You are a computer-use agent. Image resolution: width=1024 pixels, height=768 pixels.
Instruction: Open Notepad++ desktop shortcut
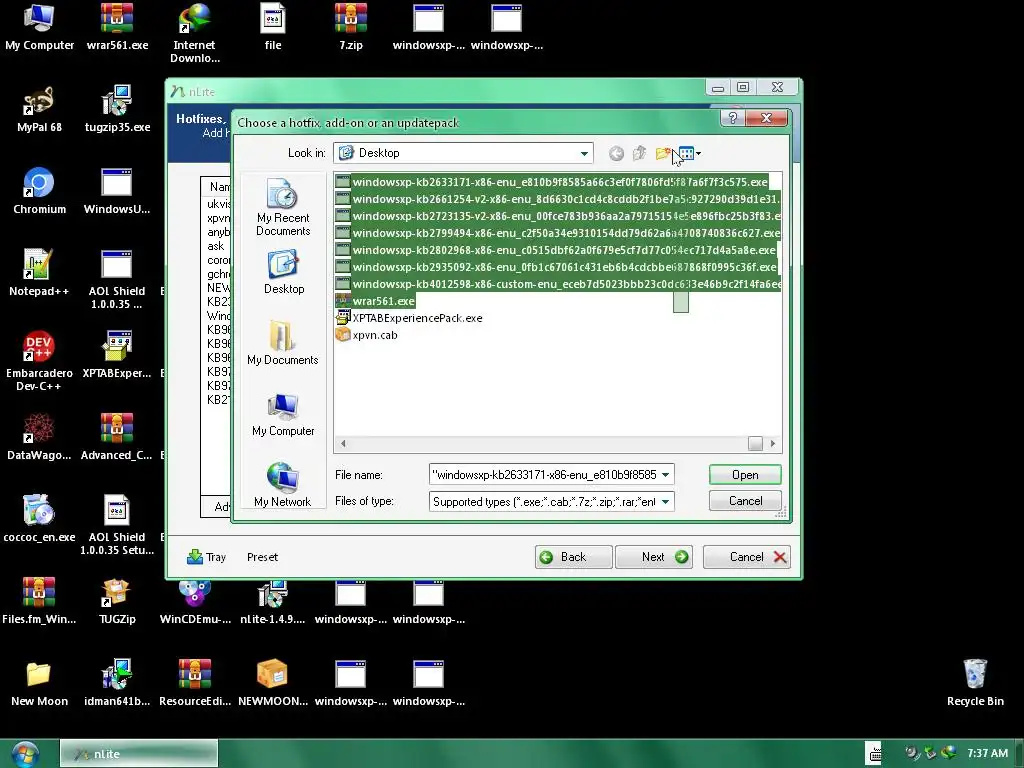tap(39, 273)
